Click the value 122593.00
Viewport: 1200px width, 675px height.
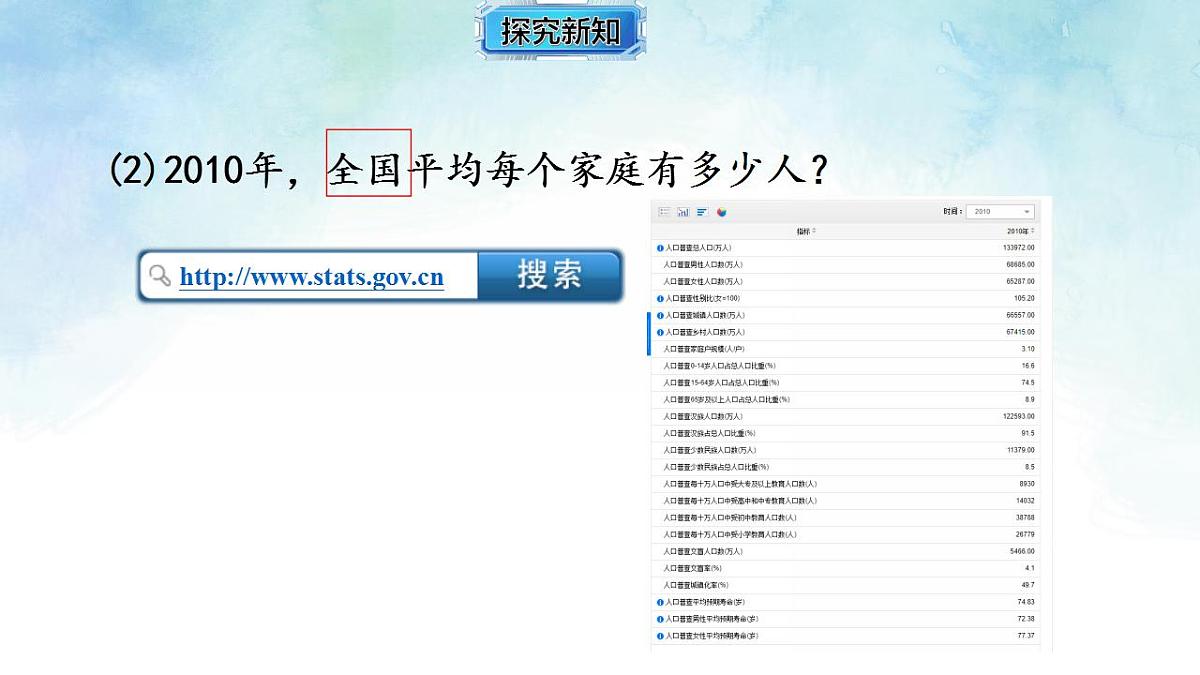1018,416
